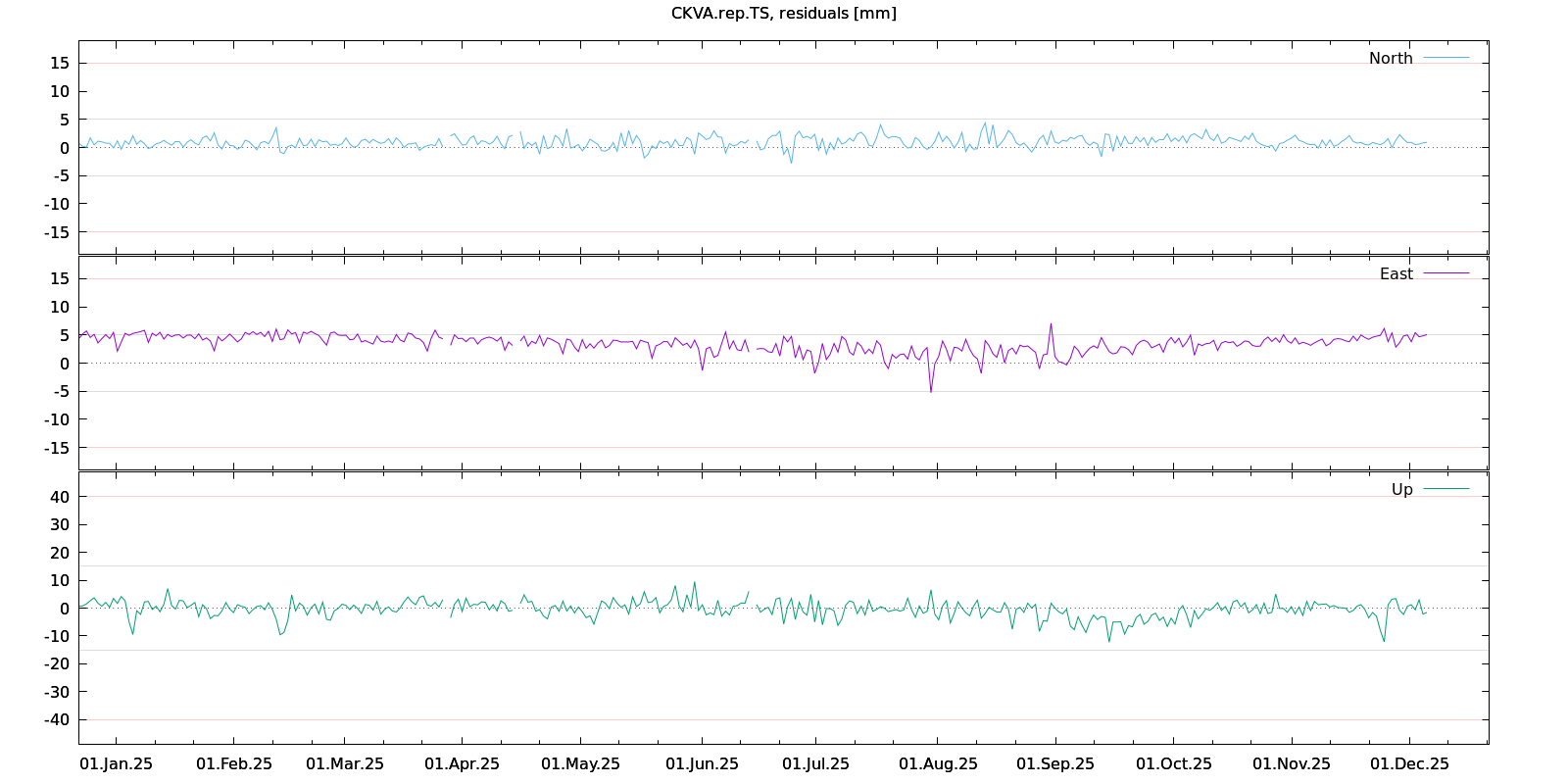This screenshot has height=784, width=1568.
Task: Select the 01.Apr.25 date axis label
Action: pyautogui.click(x=462, y=763)
